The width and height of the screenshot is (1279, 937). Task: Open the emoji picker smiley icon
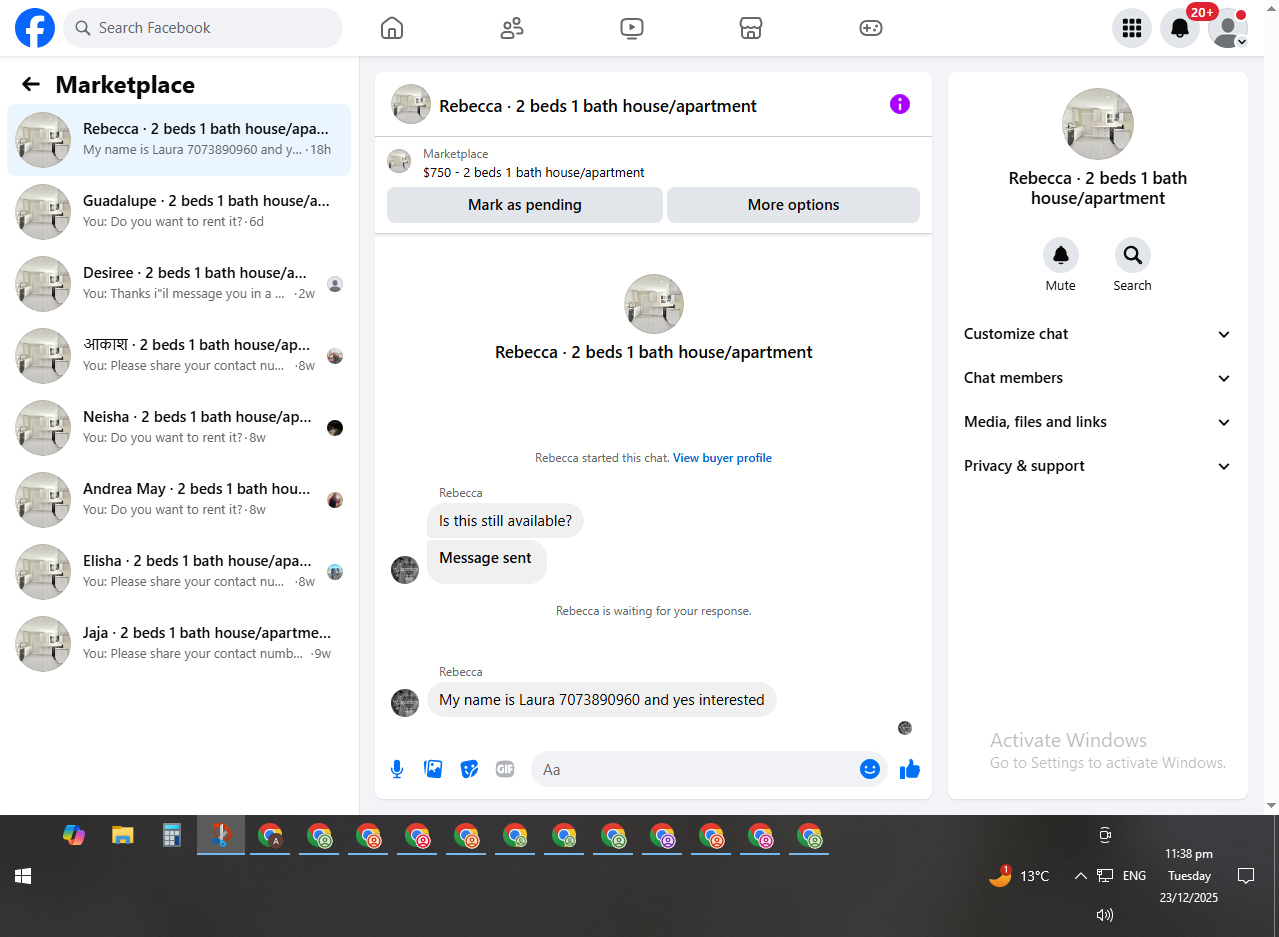[870, 769]
